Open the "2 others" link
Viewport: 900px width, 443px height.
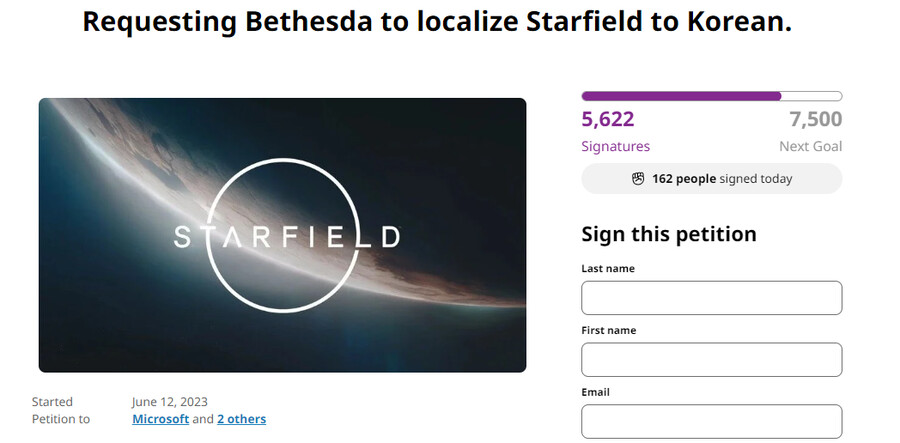[x=241, y=419]
